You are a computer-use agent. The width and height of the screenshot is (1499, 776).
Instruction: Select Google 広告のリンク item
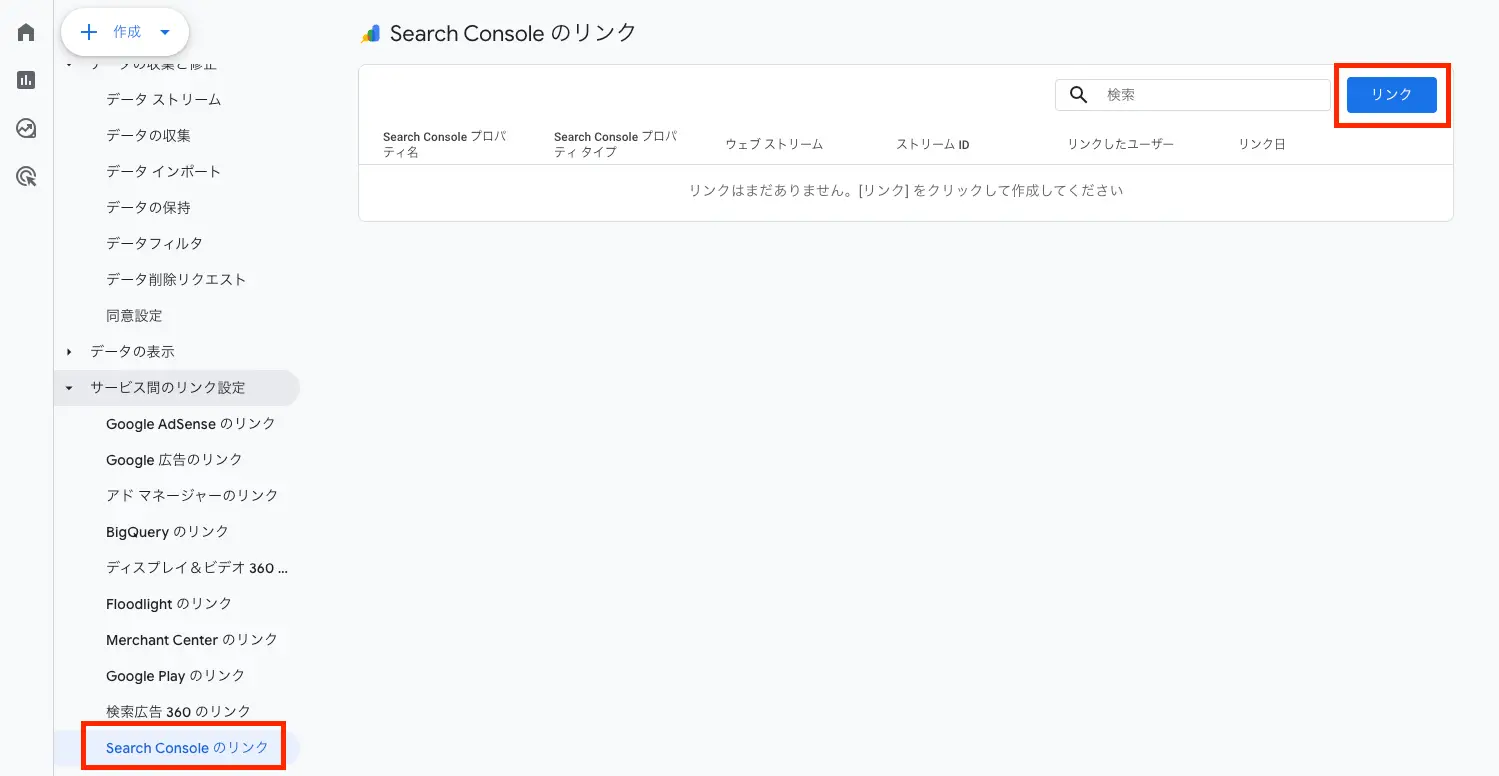pyautogui.click(x=174, y=460)
